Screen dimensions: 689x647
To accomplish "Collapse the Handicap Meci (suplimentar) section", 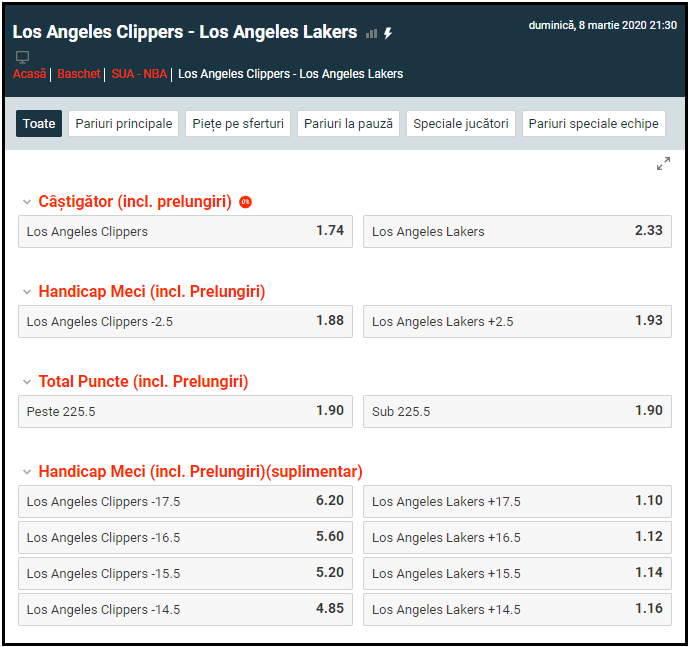I will click(x=27, y=472).
